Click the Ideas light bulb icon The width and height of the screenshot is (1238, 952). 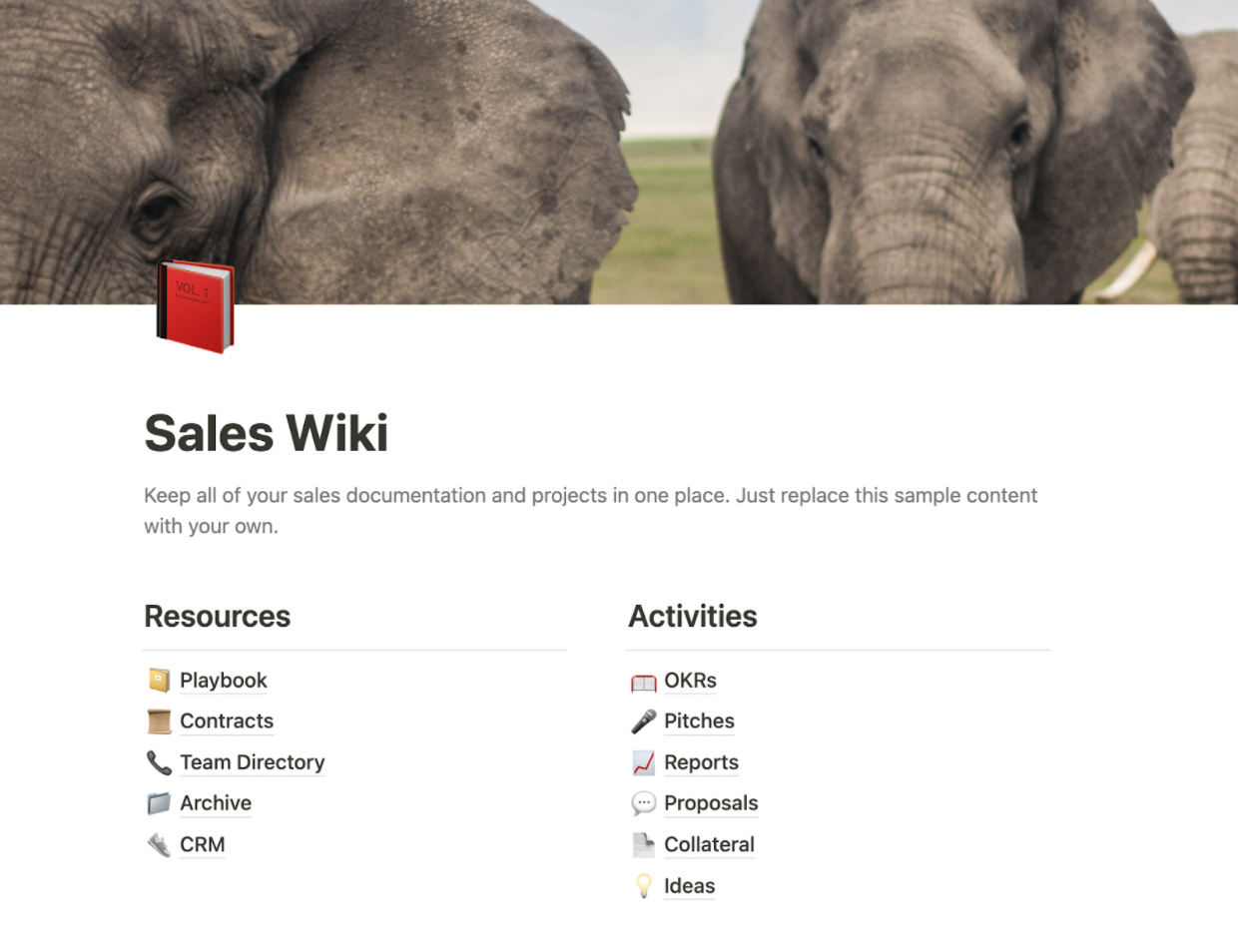(x=644, y=886)
